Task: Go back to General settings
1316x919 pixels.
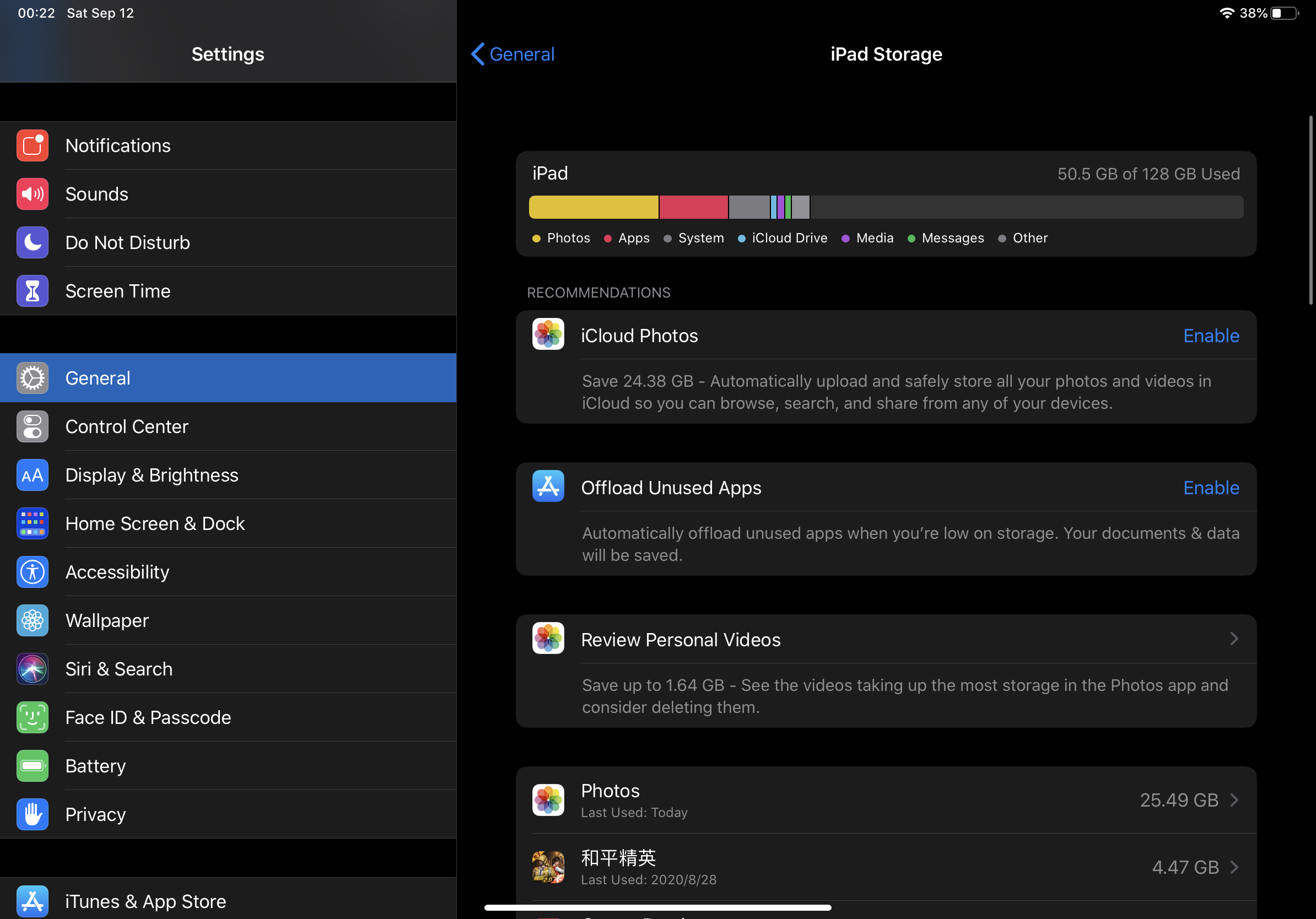Action: pyautogui.click(x=513, y=55)
